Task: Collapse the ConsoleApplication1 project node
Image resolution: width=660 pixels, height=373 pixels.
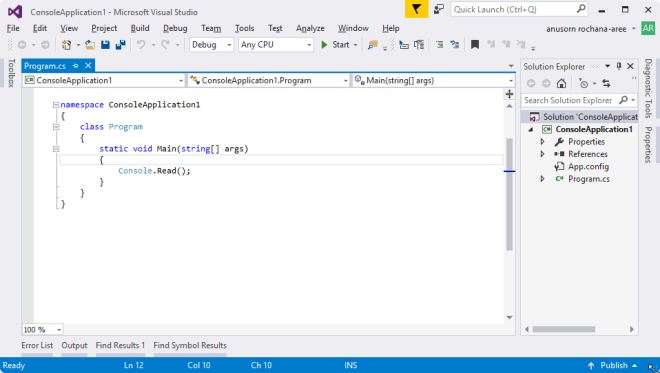Action: [531, 129]
